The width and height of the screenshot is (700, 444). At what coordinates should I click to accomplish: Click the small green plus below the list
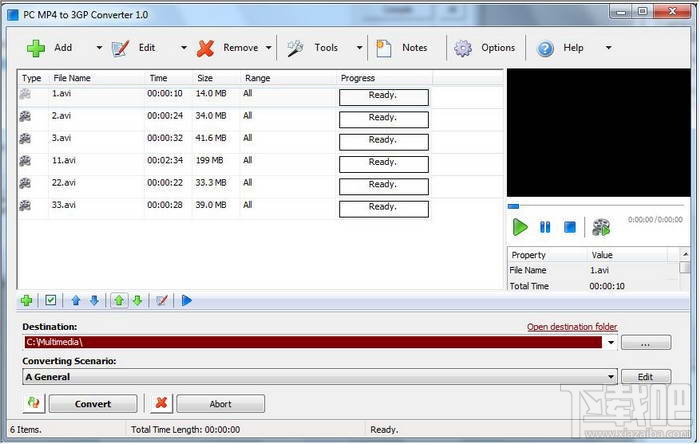(x=27, y=300)
